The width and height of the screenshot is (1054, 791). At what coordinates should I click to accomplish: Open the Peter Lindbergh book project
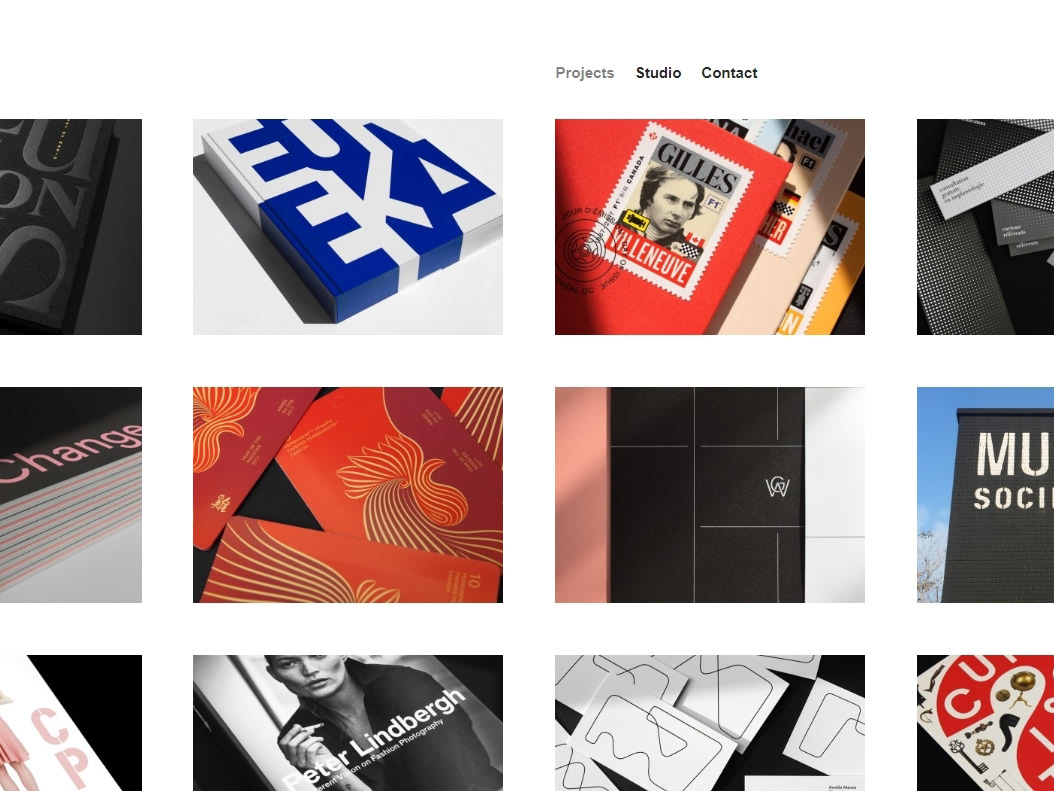(x=348, y=722)
